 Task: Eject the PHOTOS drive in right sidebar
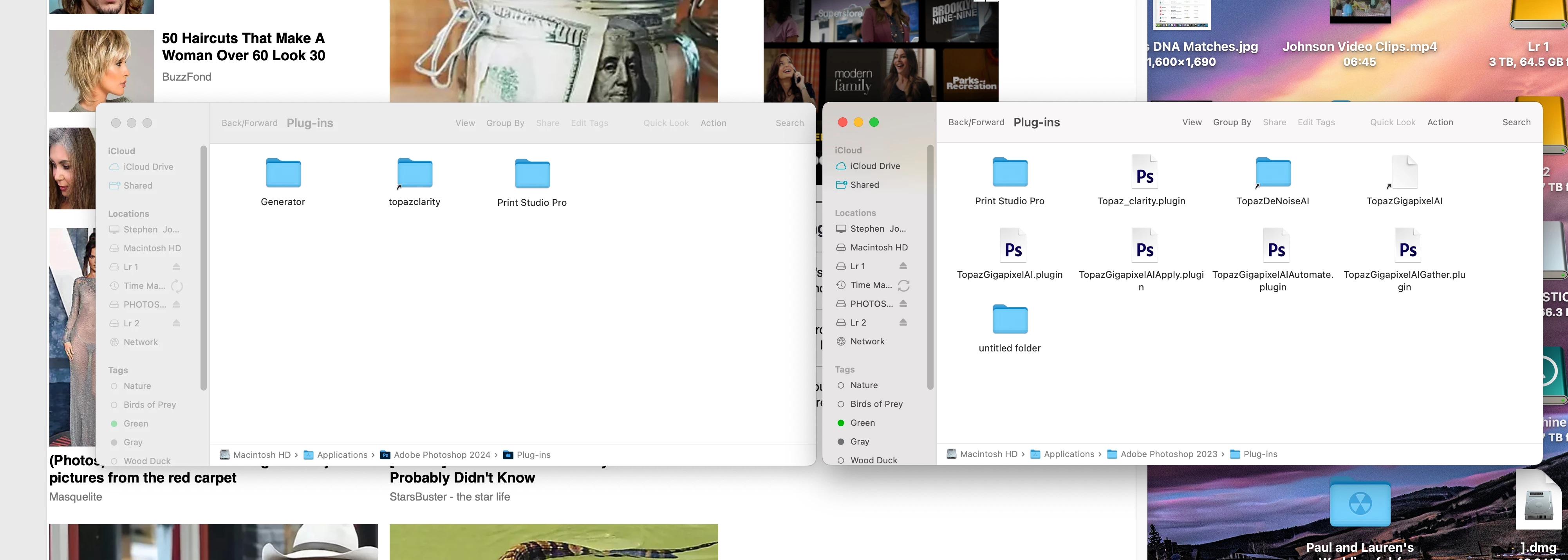[903, 304]
